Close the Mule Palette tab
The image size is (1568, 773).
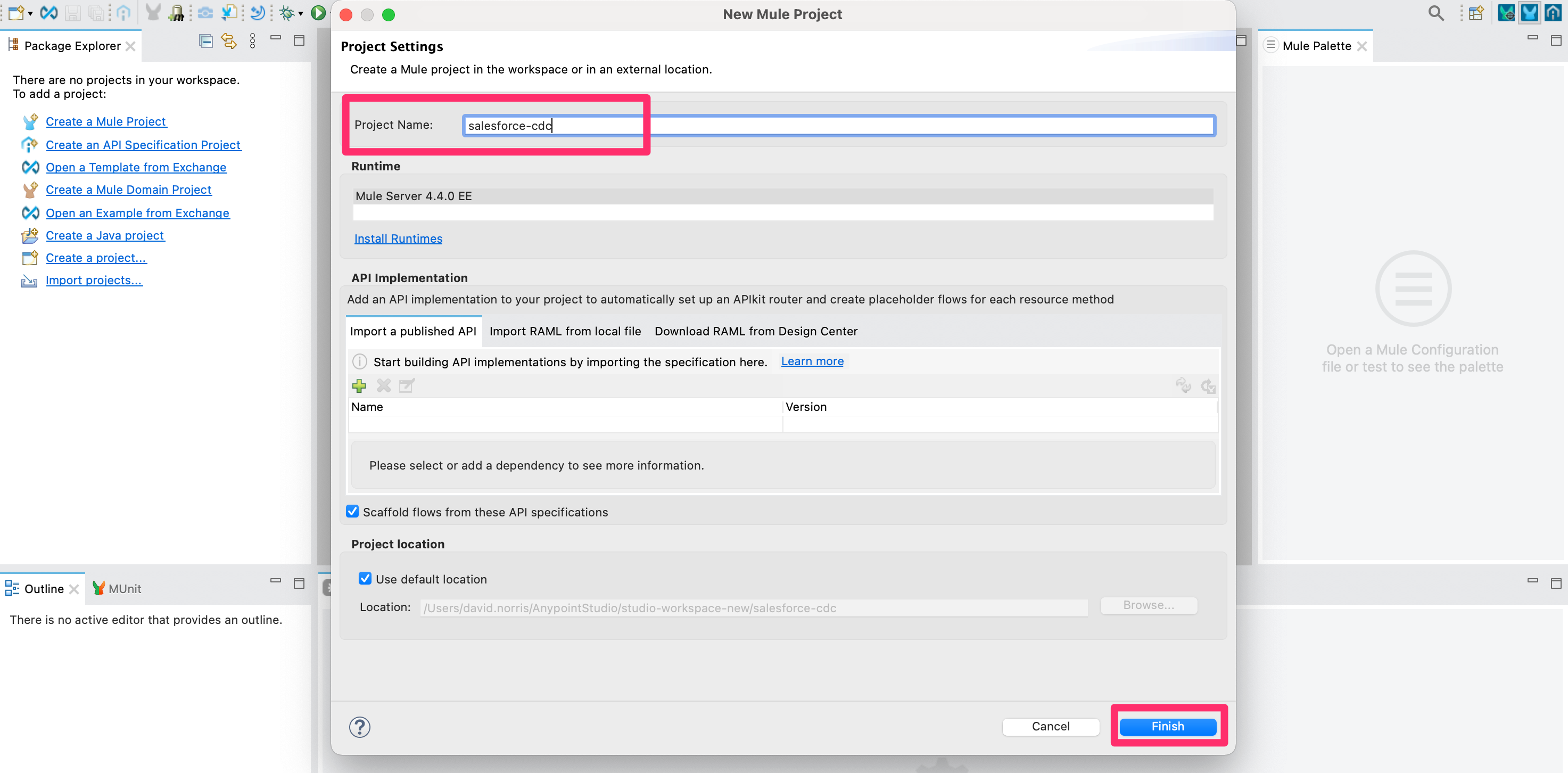[x=1362, y=46]
